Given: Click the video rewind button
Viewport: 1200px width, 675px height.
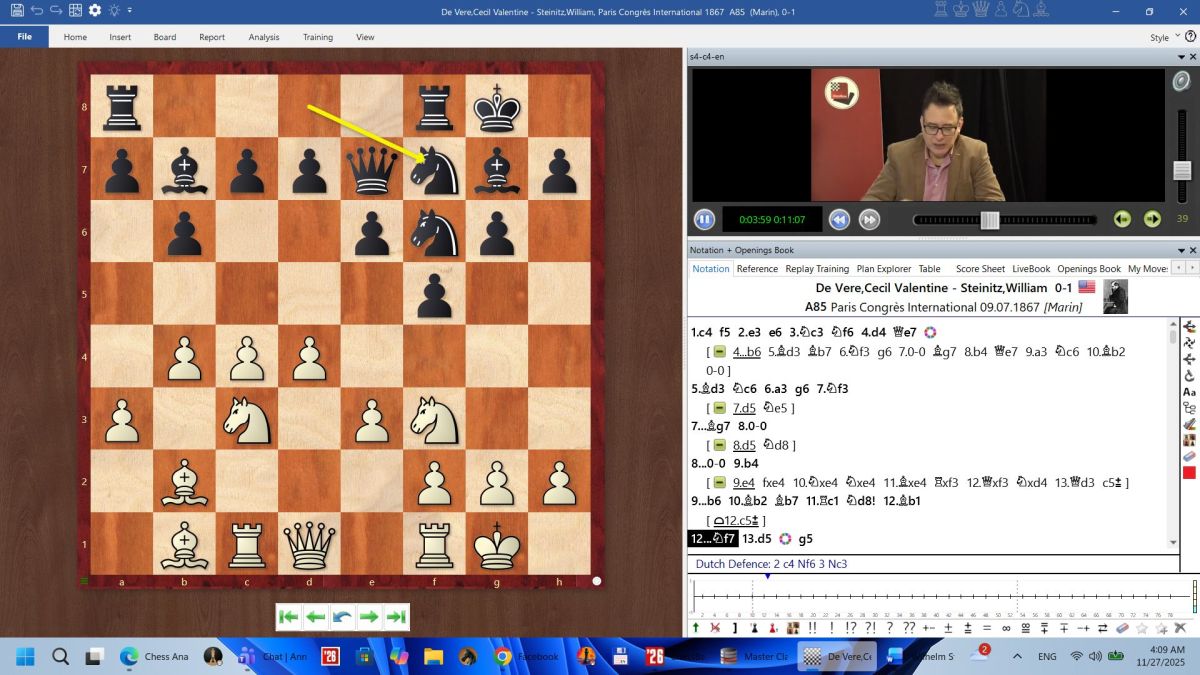Looking at the screenshot, I should [840, 219].
